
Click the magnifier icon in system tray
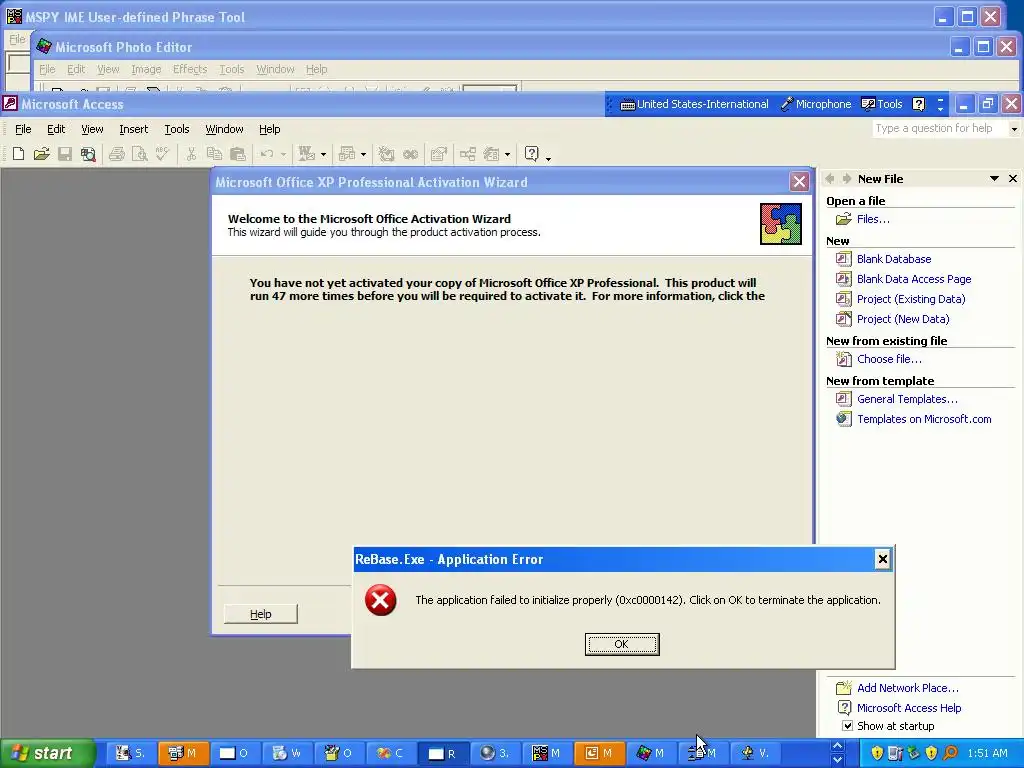tap(950, 753)
